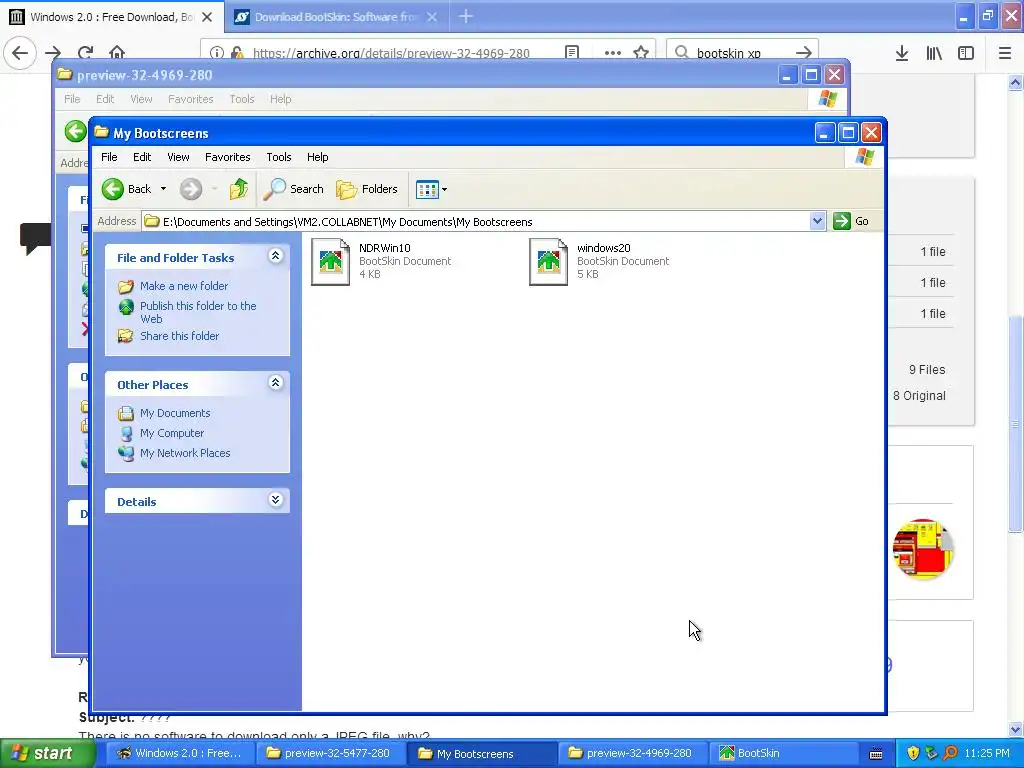Open the NDRWin10 BootSkin document
This screenshot has width=1024, height=768.
pyautogui.click(x=381, y=261)
